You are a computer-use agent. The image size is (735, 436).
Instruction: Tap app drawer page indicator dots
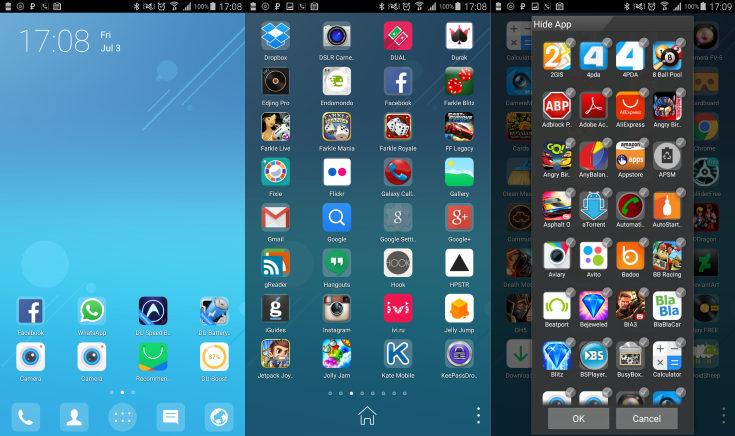point(367,393)
